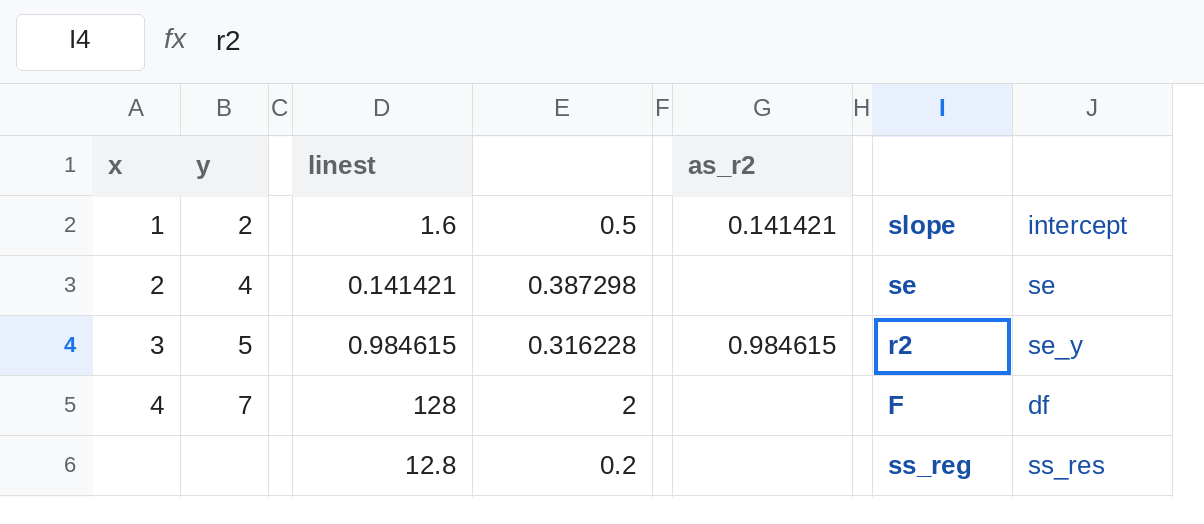Screen dimensions: 1204x524
Task: Click cell A3 with value 2
Action: coord(136,285)
